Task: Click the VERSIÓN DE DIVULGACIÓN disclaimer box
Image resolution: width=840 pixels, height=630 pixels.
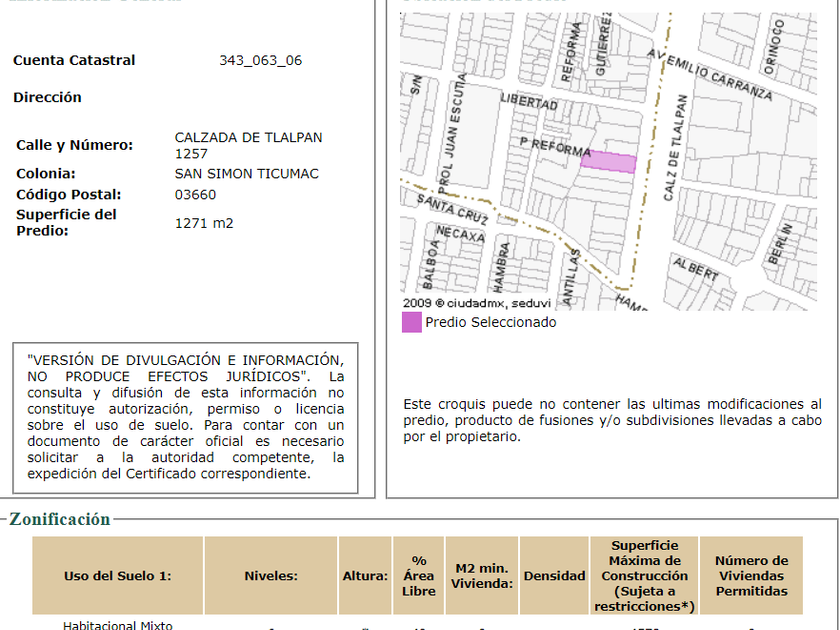Action: coord(185,418)
